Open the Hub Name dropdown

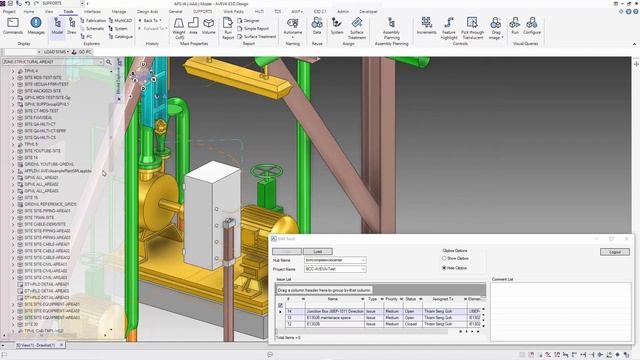pyautogui.click(x=363, y=260)
